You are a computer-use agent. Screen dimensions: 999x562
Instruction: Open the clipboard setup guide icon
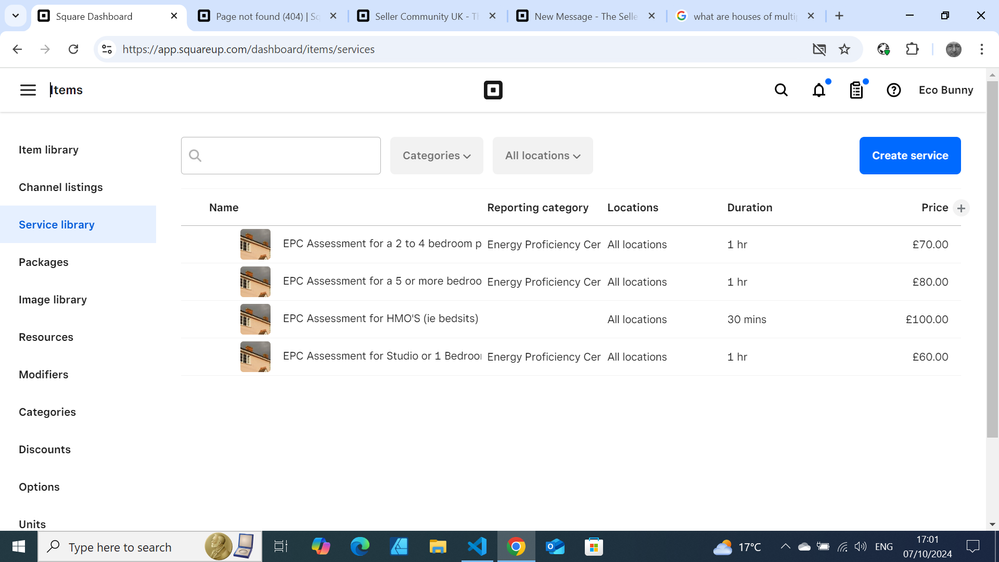coord(856,90)
